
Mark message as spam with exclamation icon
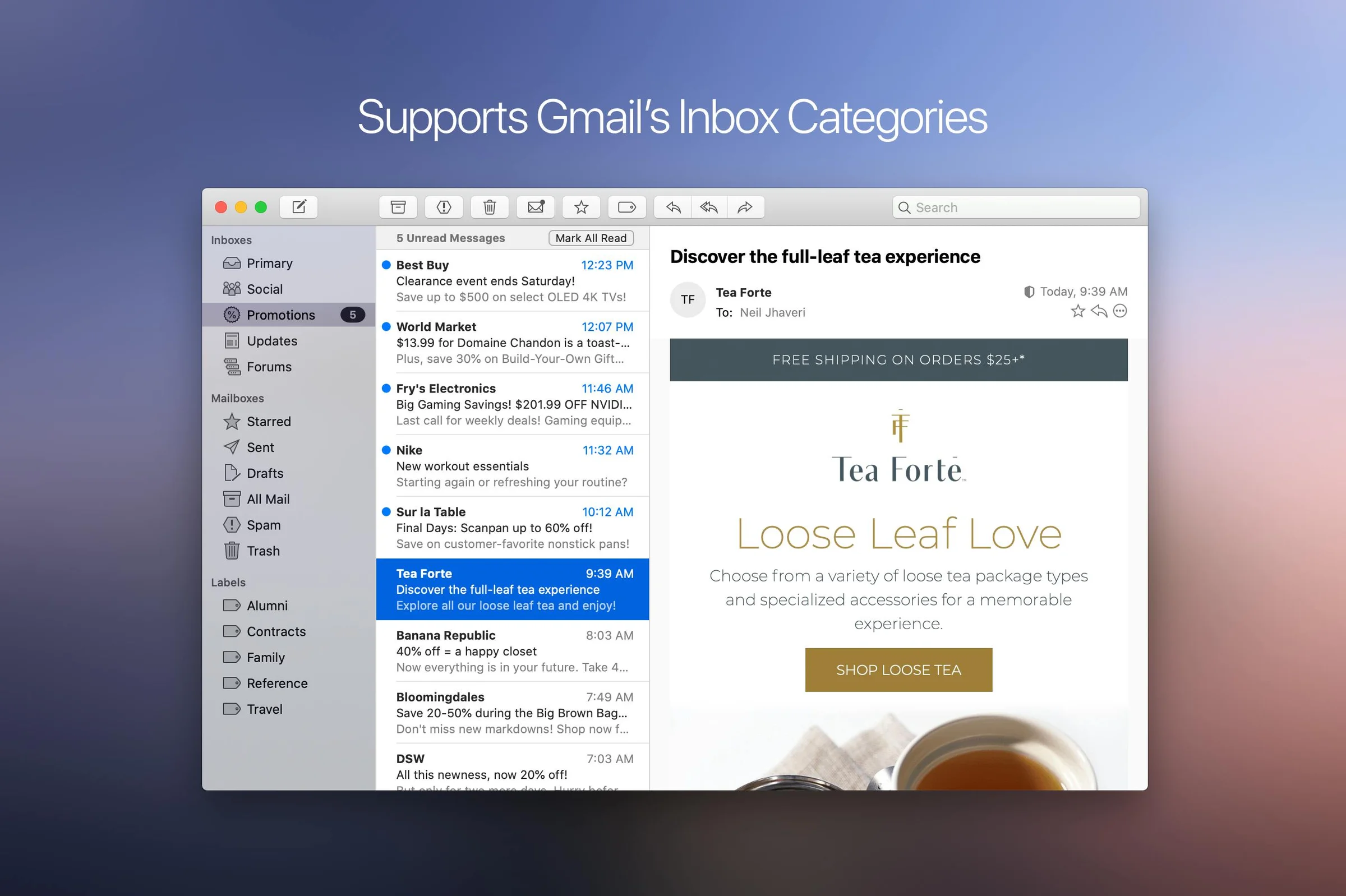coord(444,207)
